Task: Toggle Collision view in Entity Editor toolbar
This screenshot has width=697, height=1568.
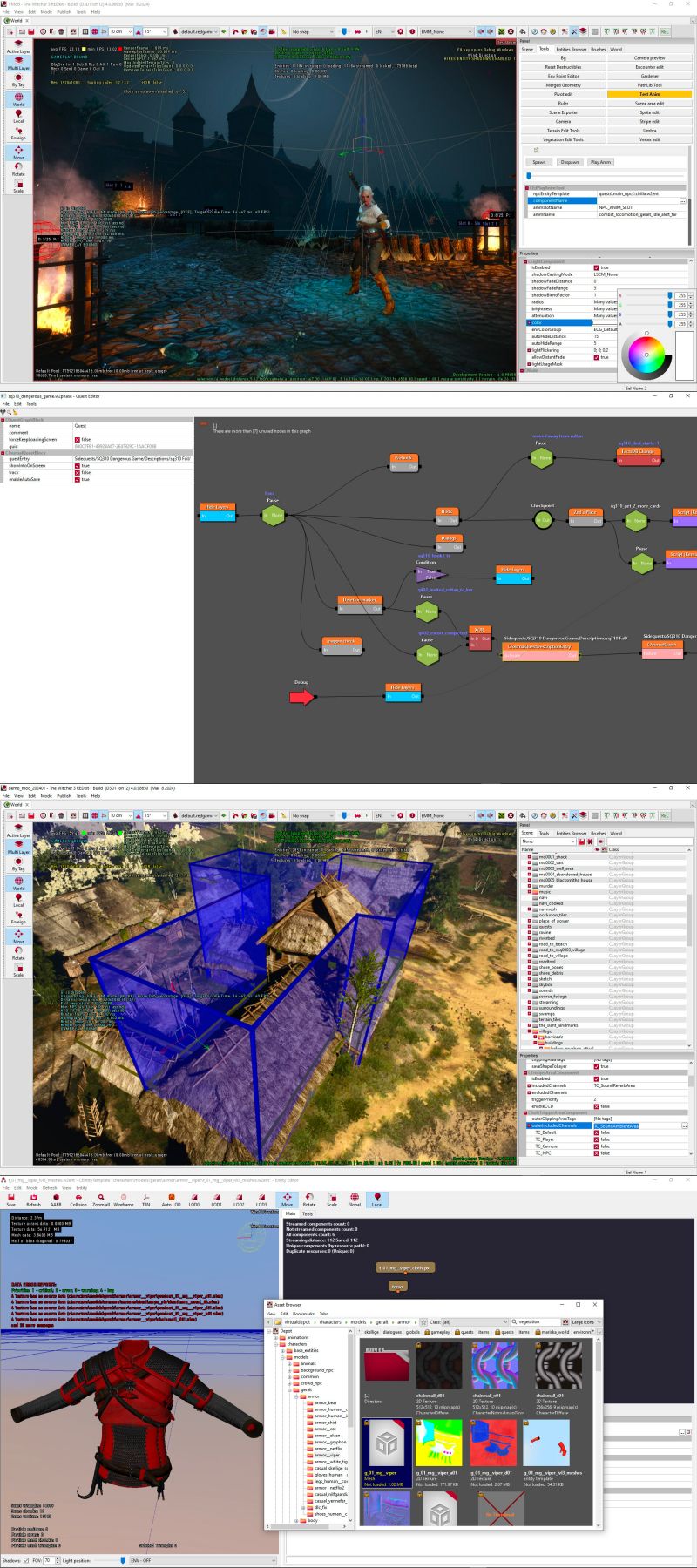Action: click(x=78, y=1200)
